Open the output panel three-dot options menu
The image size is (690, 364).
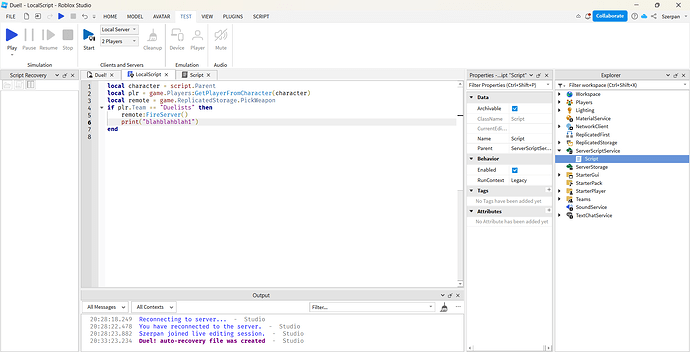[x=458, y=307]
